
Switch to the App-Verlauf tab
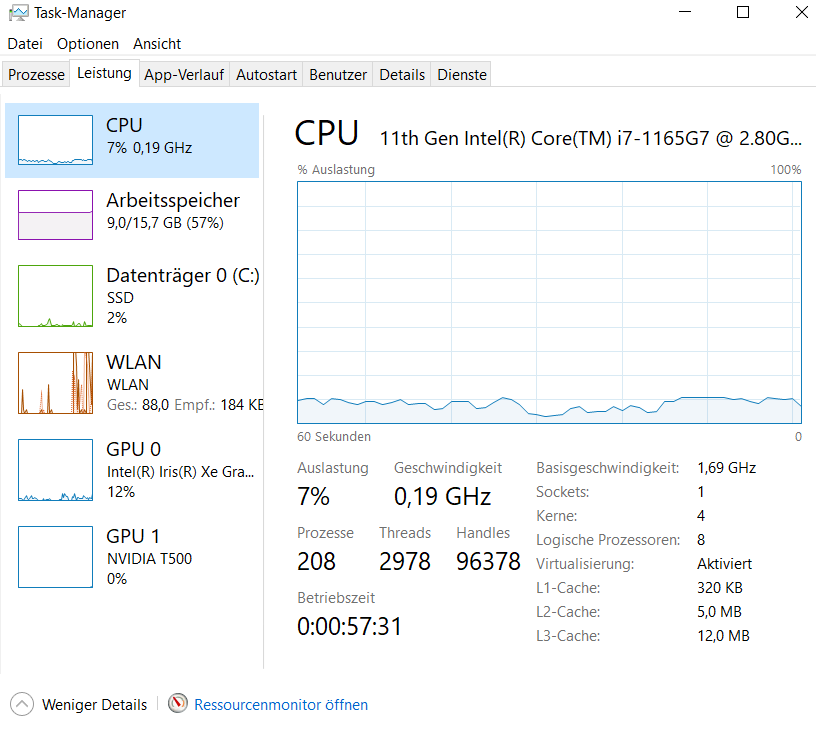pyautogui.click(x=184, y=74)
